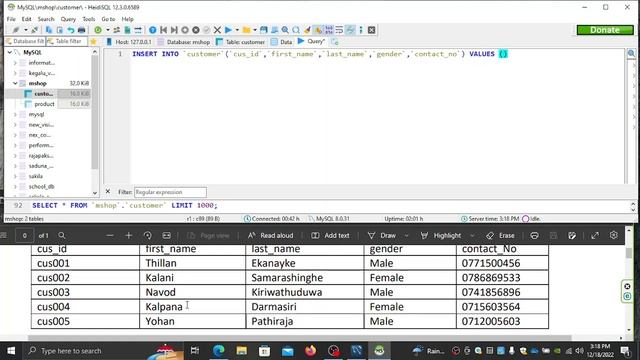Viewport: 640px width, 360px height.
Task: Click the blue Help question mark icon
Action: 153,30
